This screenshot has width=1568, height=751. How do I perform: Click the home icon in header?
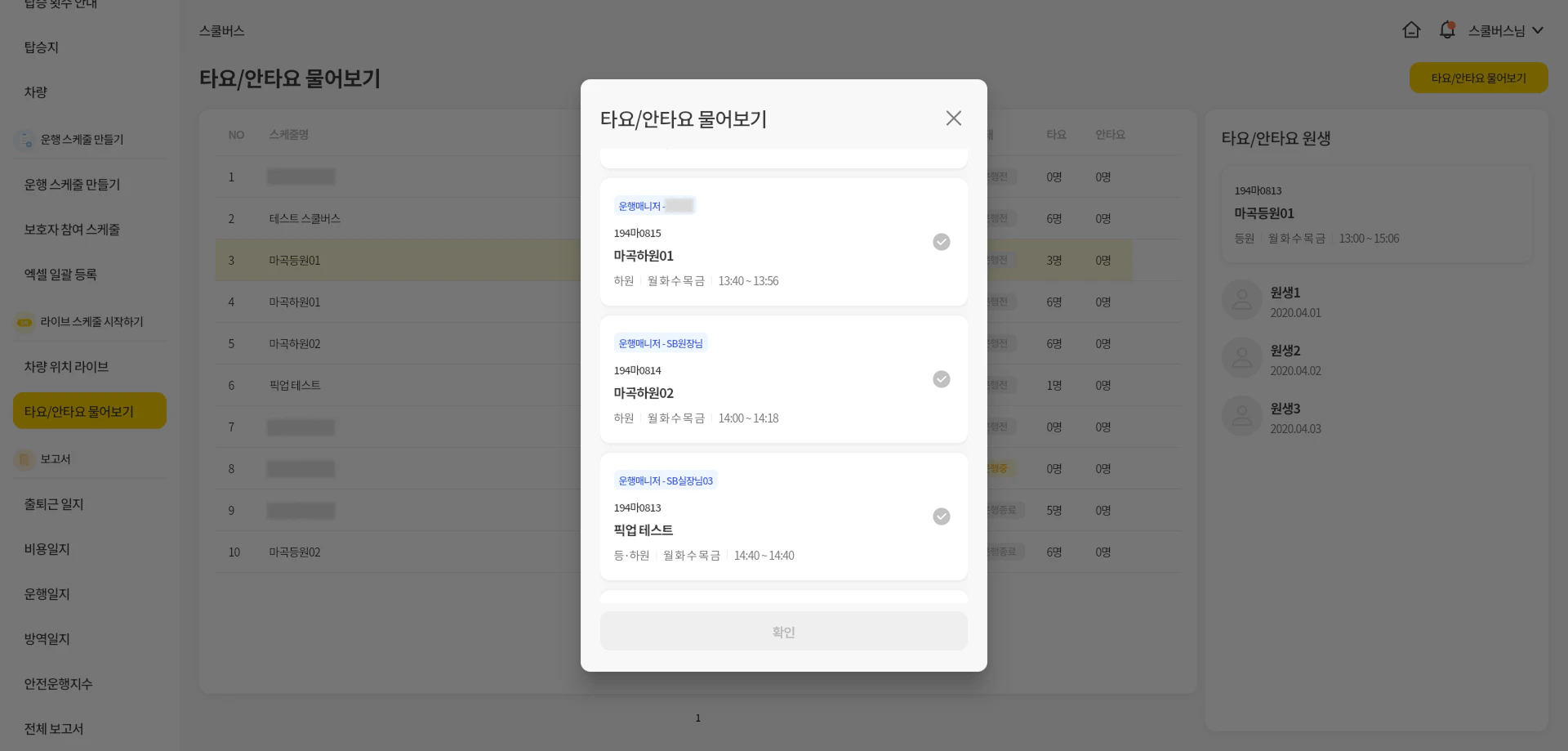[x=1410, y=30]
